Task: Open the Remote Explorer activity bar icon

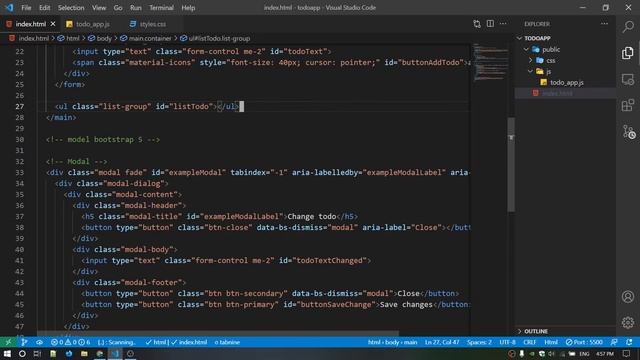Action: click(x=628, y=79)
